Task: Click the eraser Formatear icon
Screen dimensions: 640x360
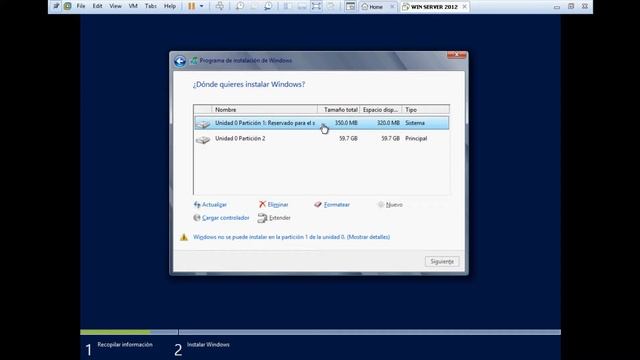Action: click(x=318, y=204)
